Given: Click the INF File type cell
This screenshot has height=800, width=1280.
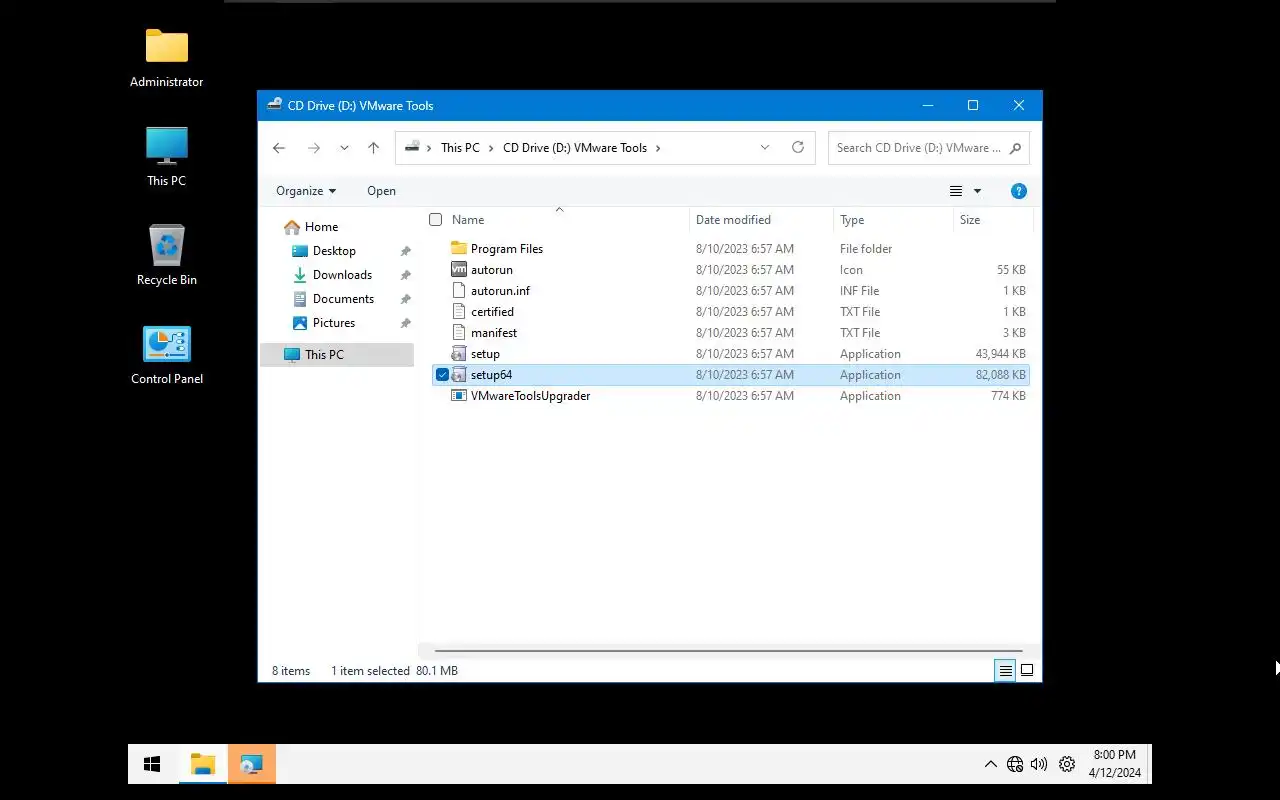Looking at the screenshot, I should pyautogui.click(x=859, y=291).
